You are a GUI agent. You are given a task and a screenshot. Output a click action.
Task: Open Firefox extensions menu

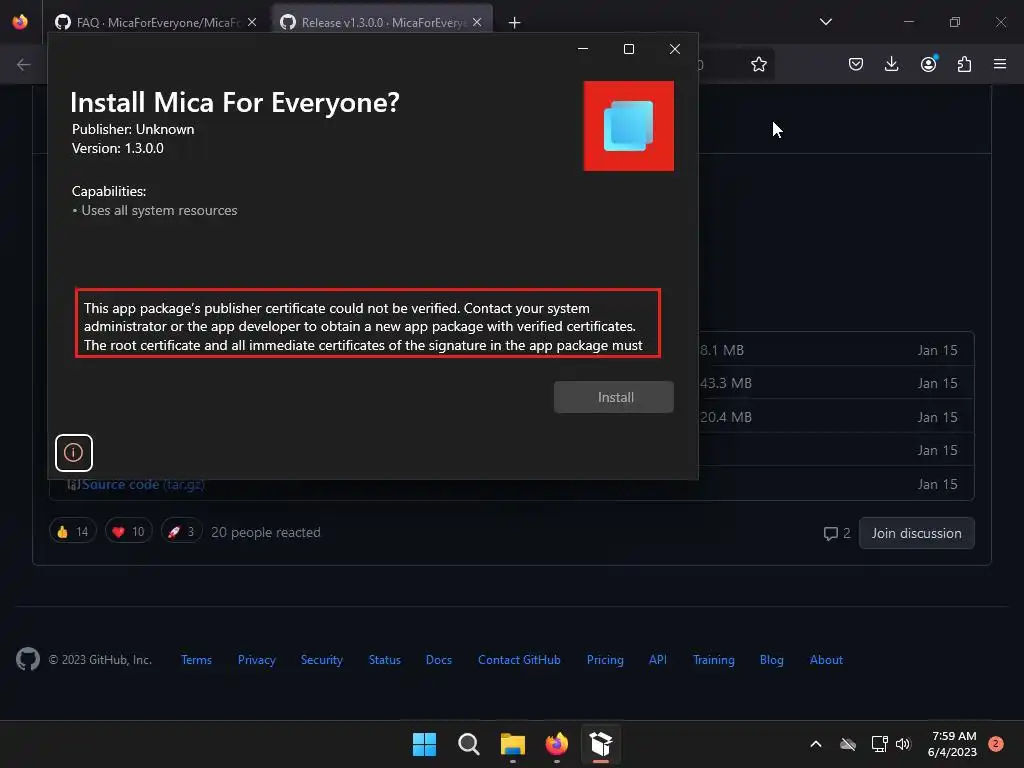pyautogui.click(x=964, y=64)
